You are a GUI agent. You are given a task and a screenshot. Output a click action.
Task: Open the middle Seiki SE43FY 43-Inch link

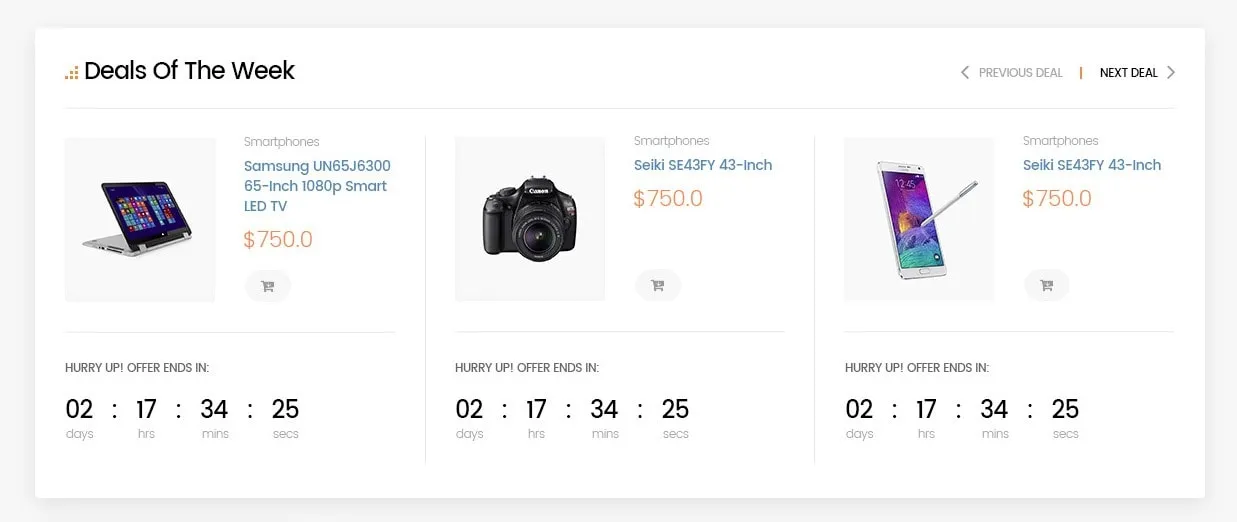tap(703, 165)
